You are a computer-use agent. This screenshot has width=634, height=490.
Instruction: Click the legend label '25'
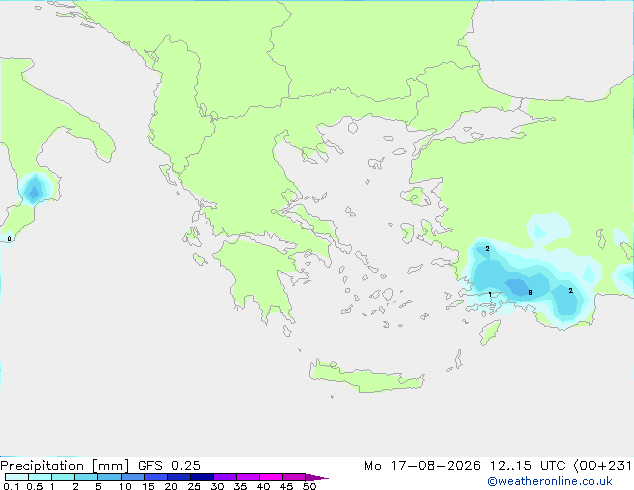coord(194,486)
